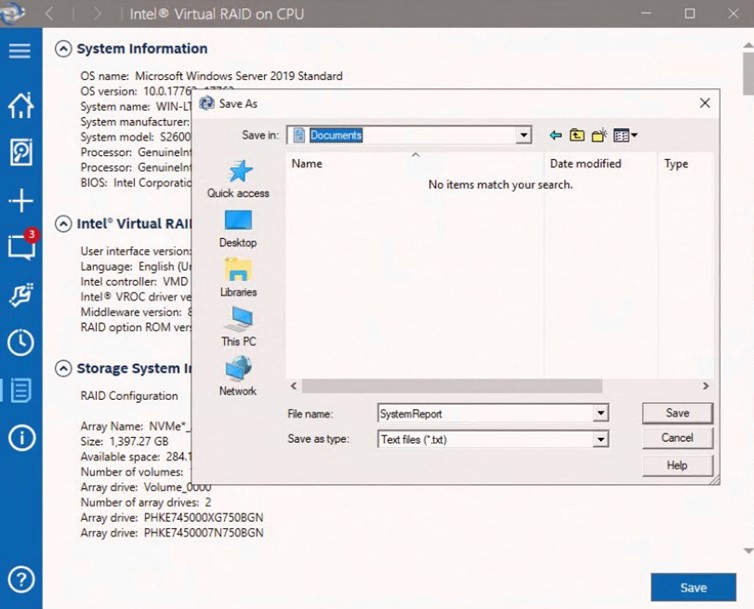Click Number of array drives: 2 text

pyautogui.click(x=146, y=503)
